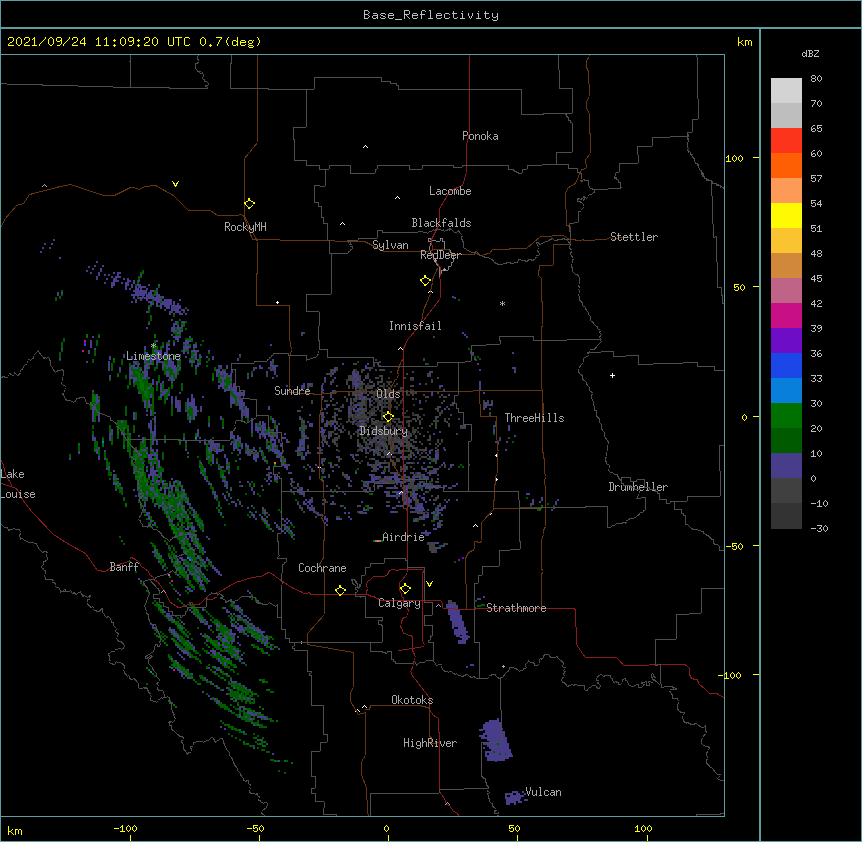Click the Blackfalds city label
Image resolution: width=862 pixels, height=842 pixels.
441,223
